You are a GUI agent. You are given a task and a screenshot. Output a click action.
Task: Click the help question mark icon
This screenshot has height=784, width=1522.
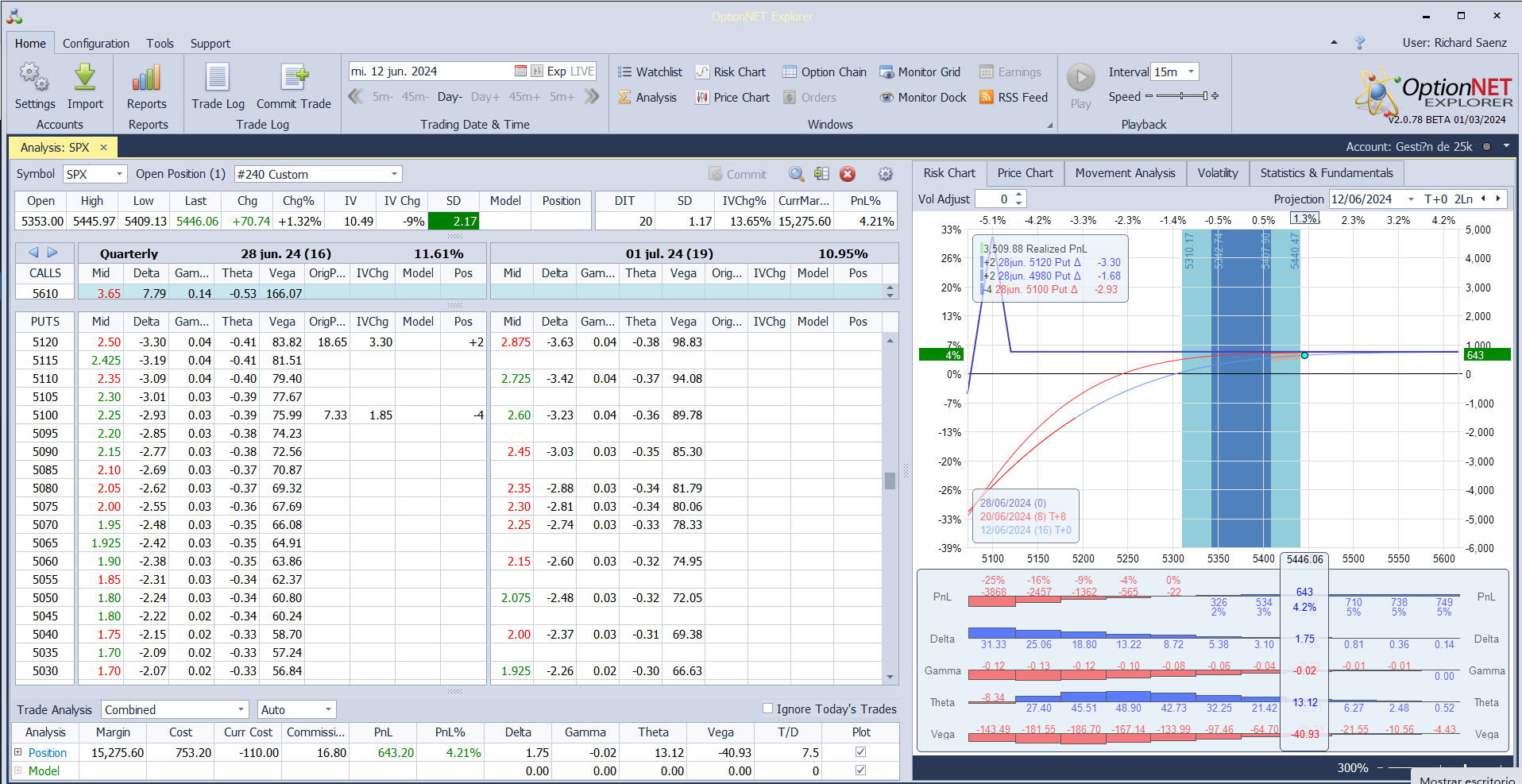1360,43
